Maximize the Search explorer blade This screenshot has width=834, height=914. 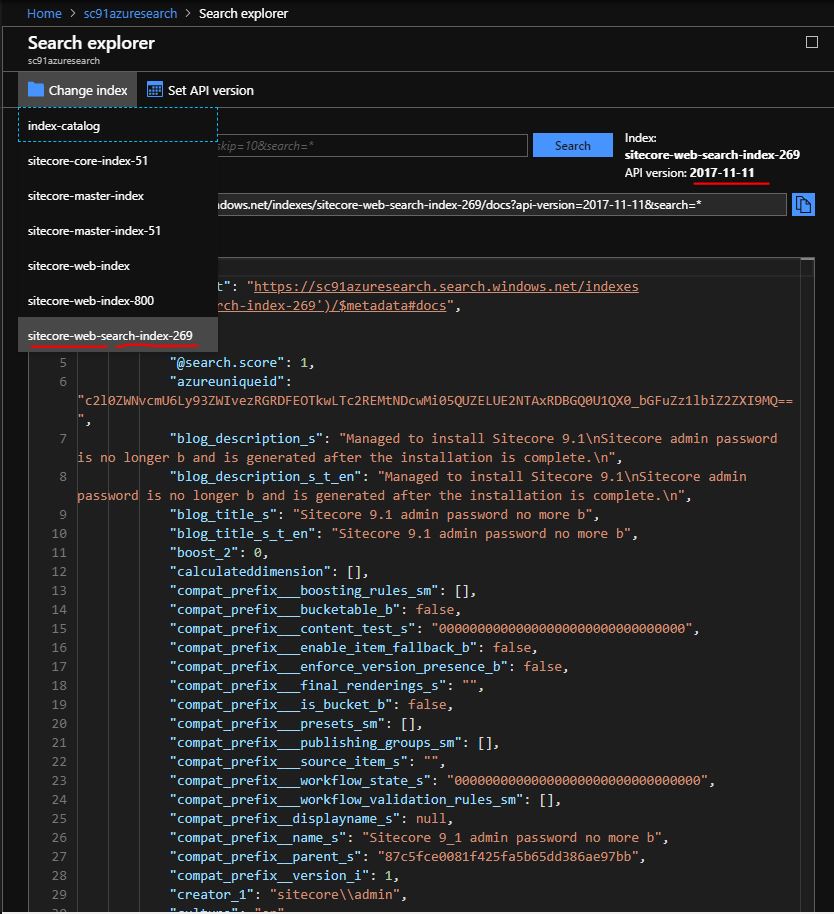pyautogui.click(x=811, y=42)
